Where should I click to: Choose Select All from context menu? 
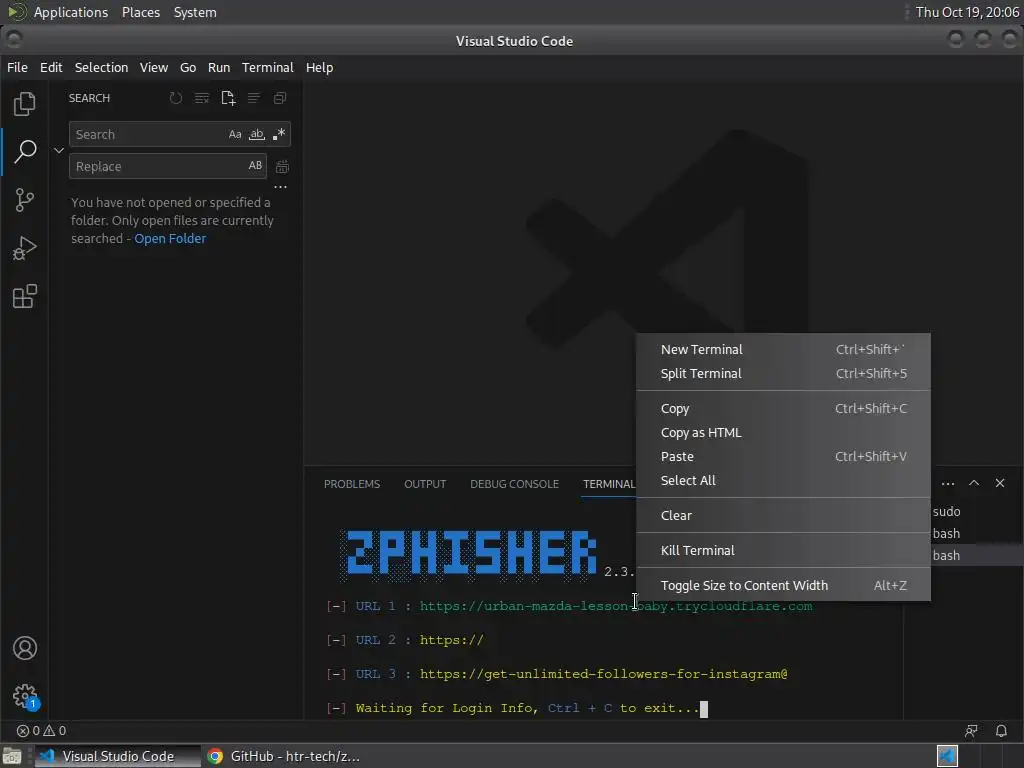click(783, 481)
